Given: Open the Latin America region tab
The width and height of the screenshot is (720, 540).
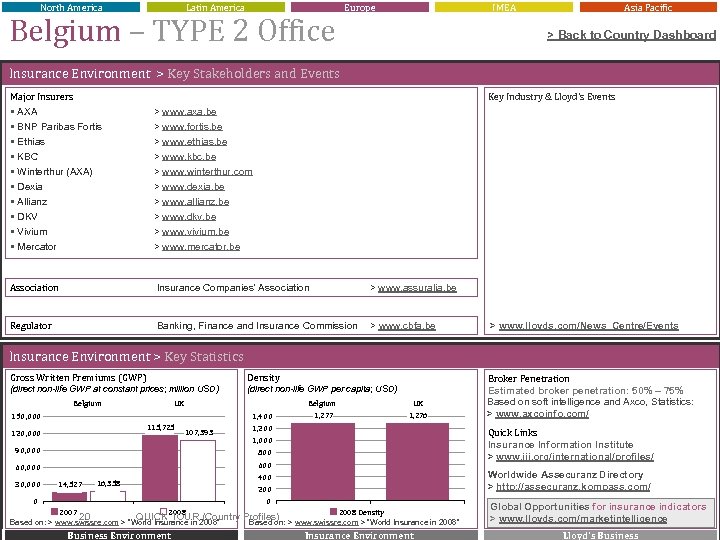Looking at the screenshot, I should pyautogui.click(x=215, y=7).
